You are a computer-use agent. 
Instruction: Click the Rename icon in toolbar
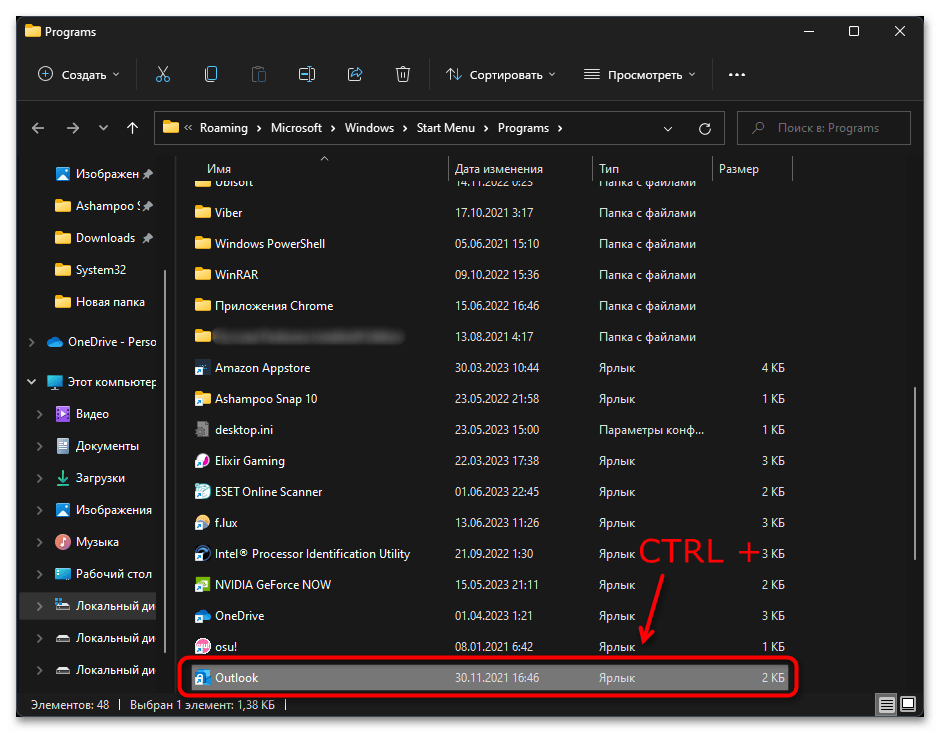[307, 74]
